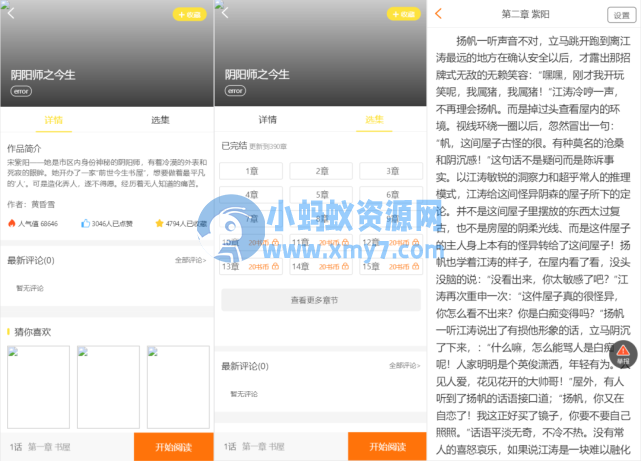Screen dimensions: 641x461
Task: Open locked chapter 15章
Action: [391, 266]
